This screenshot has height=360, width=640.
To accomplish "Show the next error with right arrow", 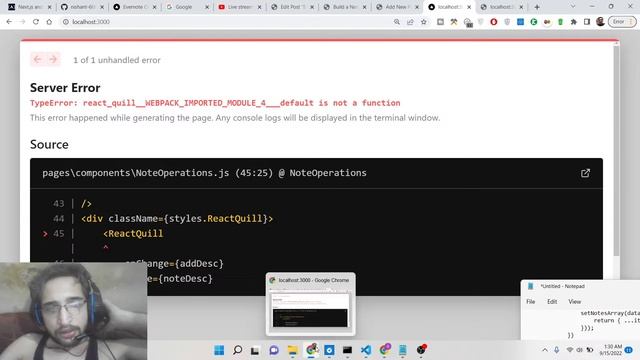I will tap(53, 60).
